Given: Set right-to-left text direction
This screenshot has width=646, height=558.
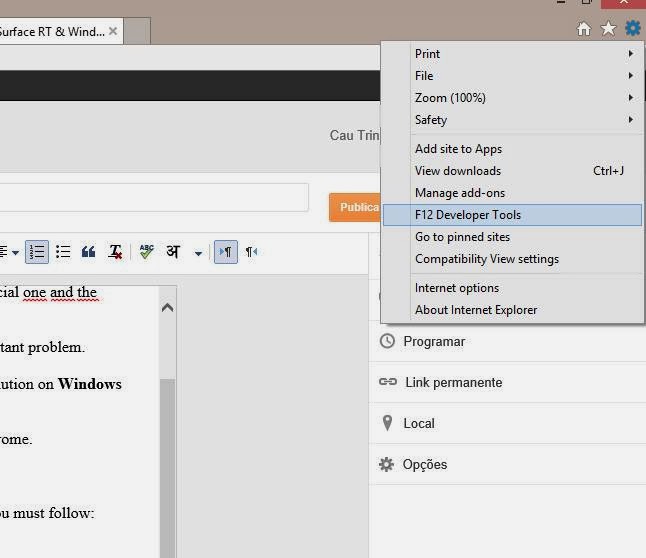Looking at the screenshot, I should coord(251,252).
